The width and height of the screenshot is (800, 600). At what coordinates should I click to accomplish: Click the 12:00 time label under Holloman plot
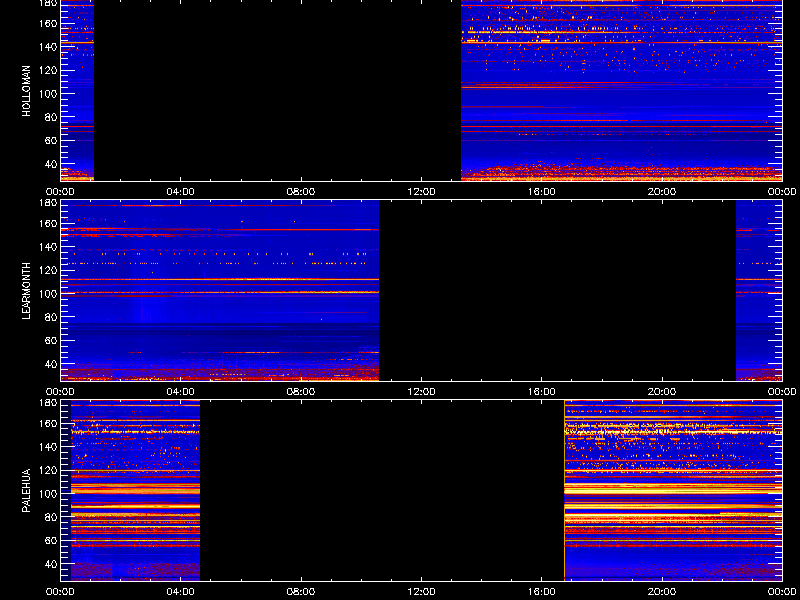[x=421, y=192]
